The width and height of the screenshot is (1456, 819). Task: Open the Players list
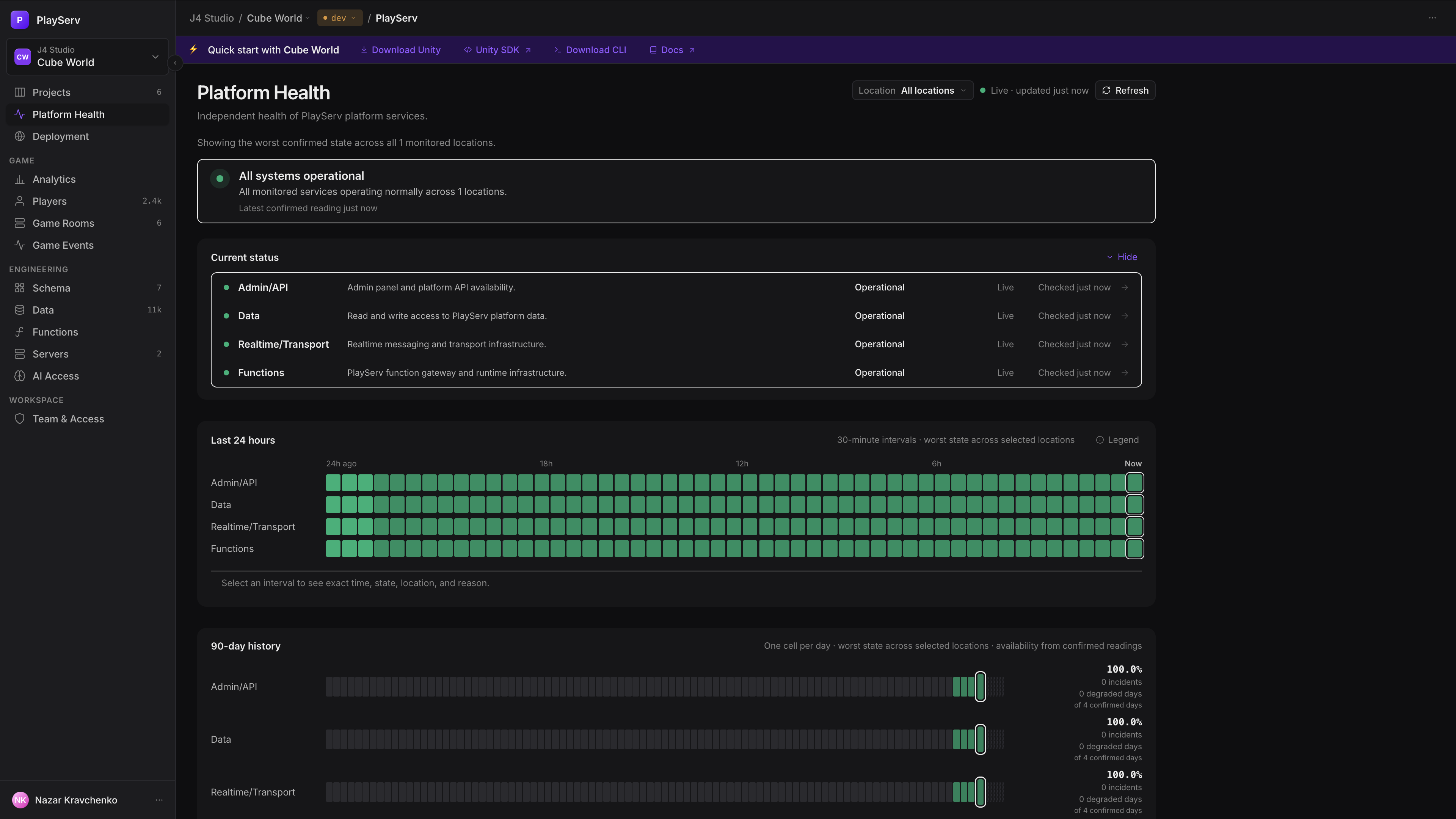[88, 201]
